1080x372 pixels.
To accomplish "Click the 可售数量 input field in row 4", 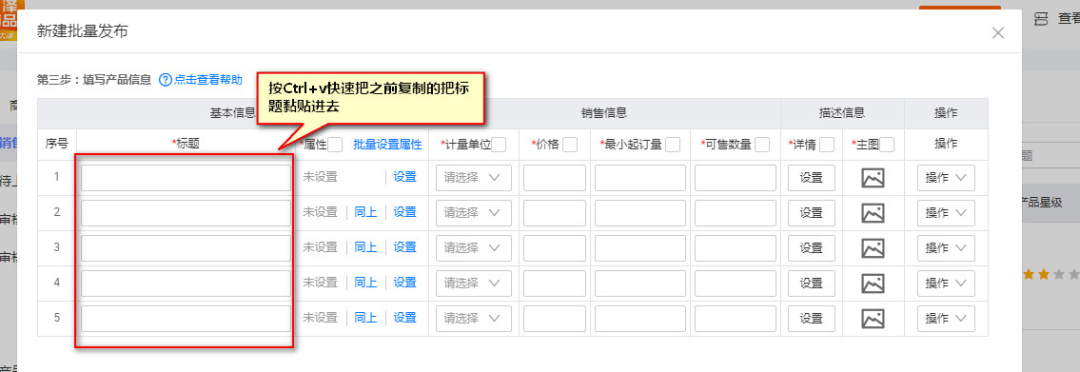I will pos(735,283).
